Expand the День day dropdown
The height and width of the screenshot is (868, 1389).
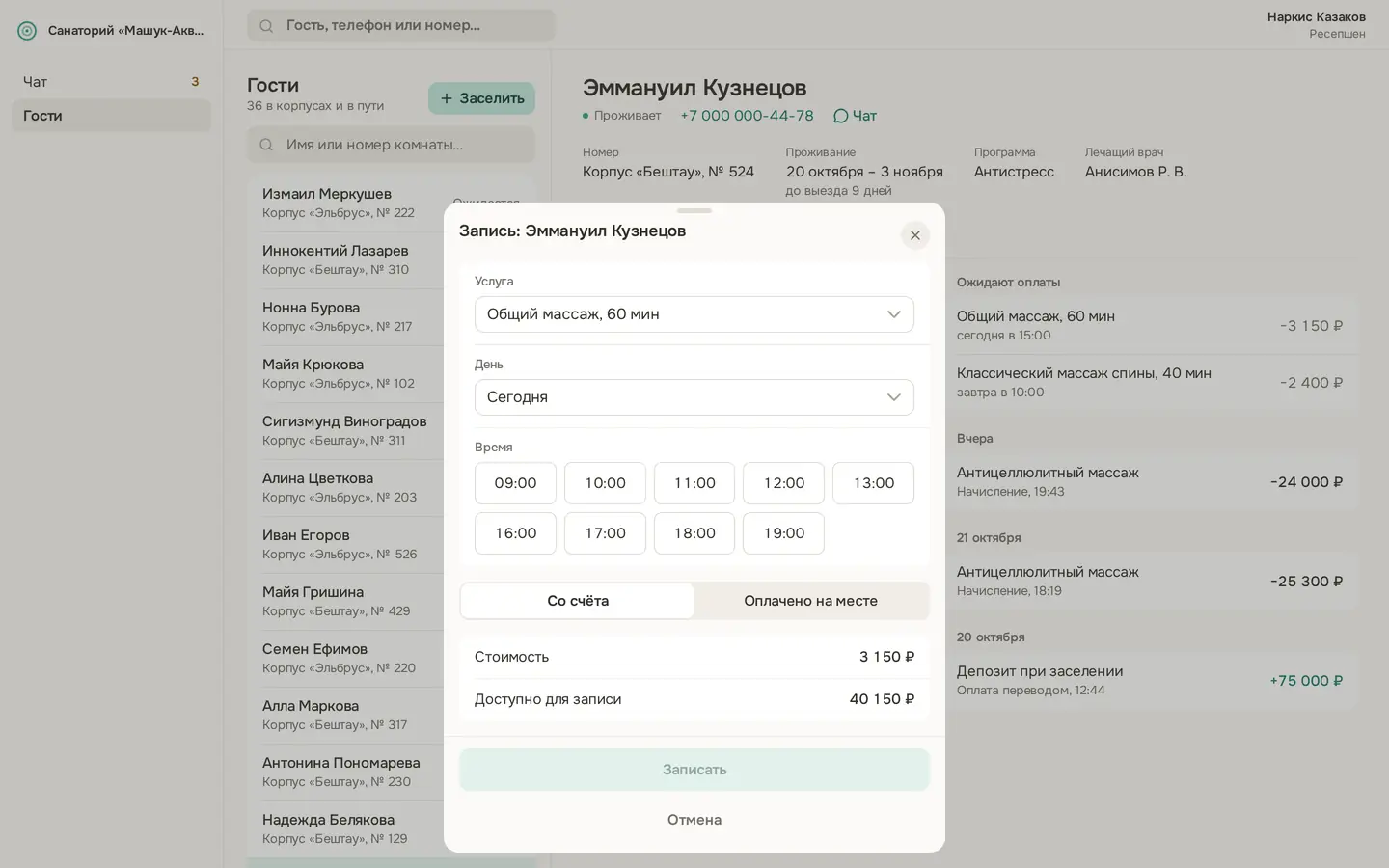pyautogui.click(x=694, y=397)
